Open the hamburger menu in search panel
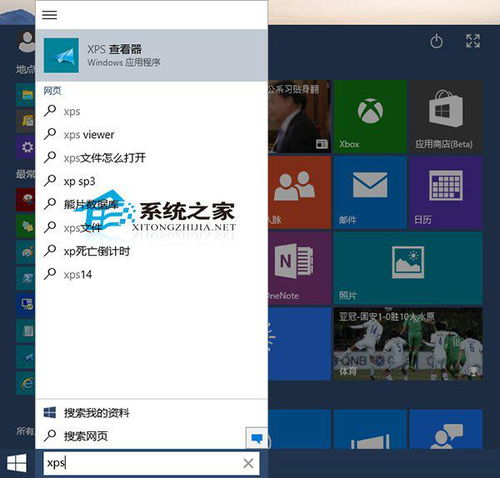This screenshot has height=478, width=500. (49, 15)
